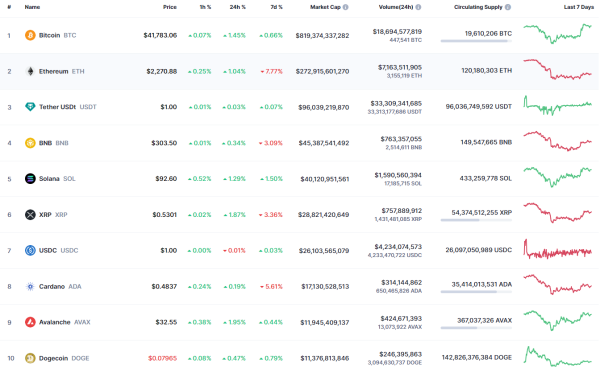The width and height of the screenshot is (600, 372).
Task: Sort by the 24h % column header
Action: point(238,7)
